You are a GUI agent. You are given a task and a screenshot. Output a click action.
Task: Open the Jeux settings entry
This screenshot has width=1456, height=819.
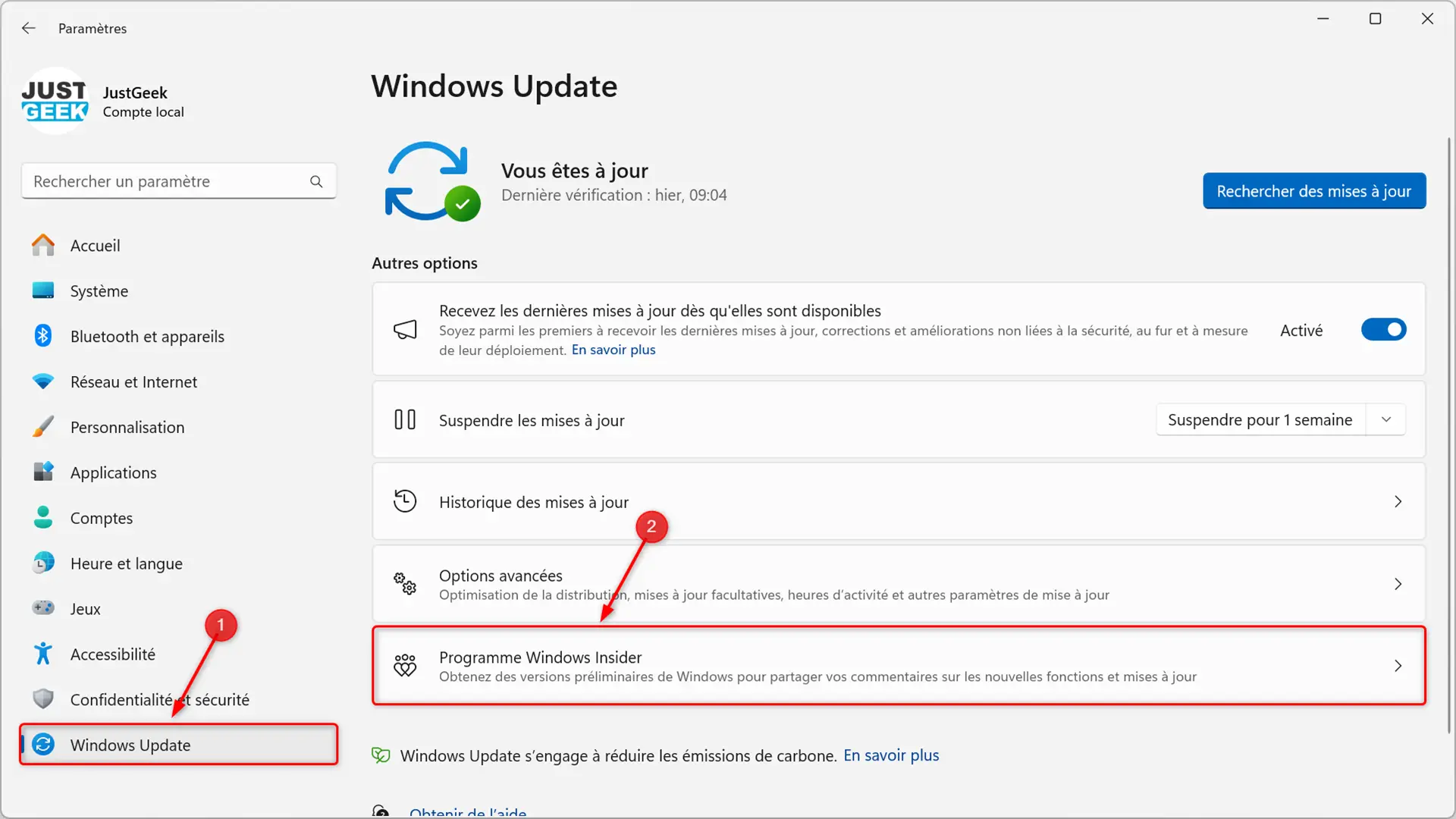pyautogui.click(x=179, y=609)
